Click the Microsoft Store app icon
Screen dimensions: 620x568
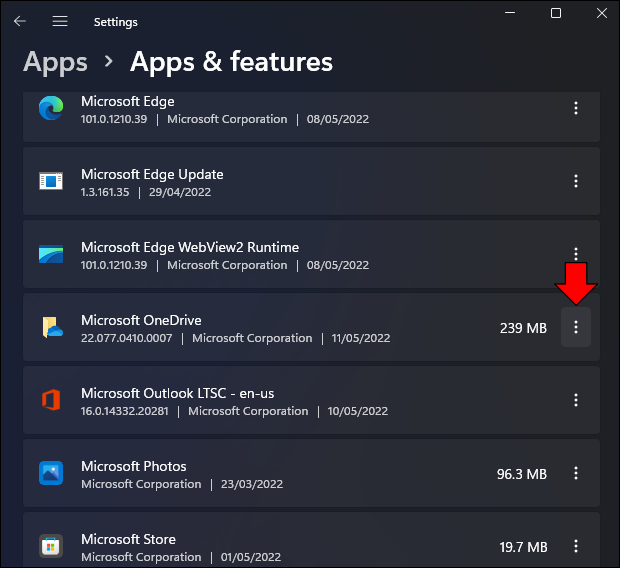coord(51,546)
